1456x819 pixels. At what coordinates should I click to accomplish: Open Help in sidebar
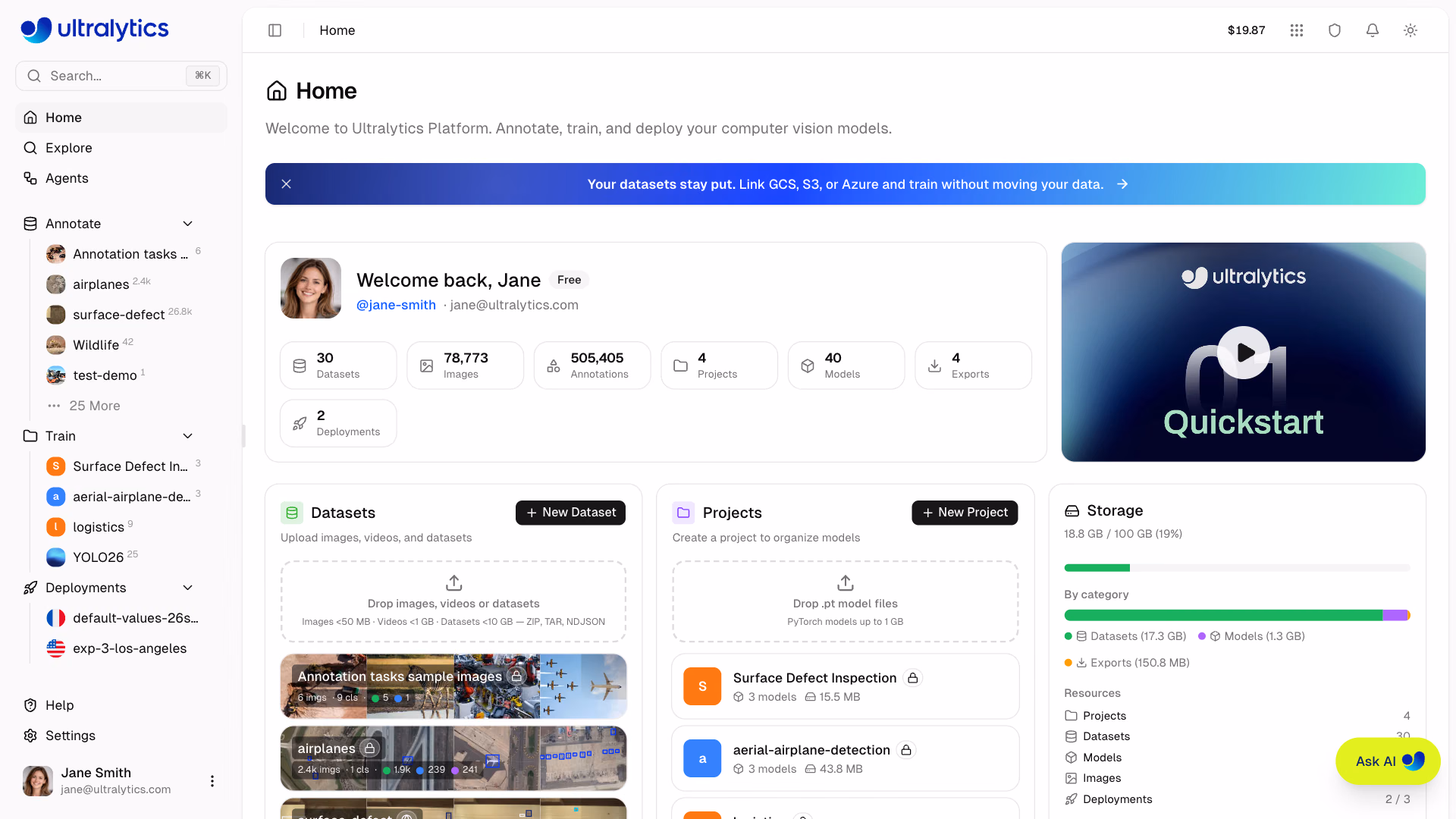pyautogui.click(x=121, y=705)
